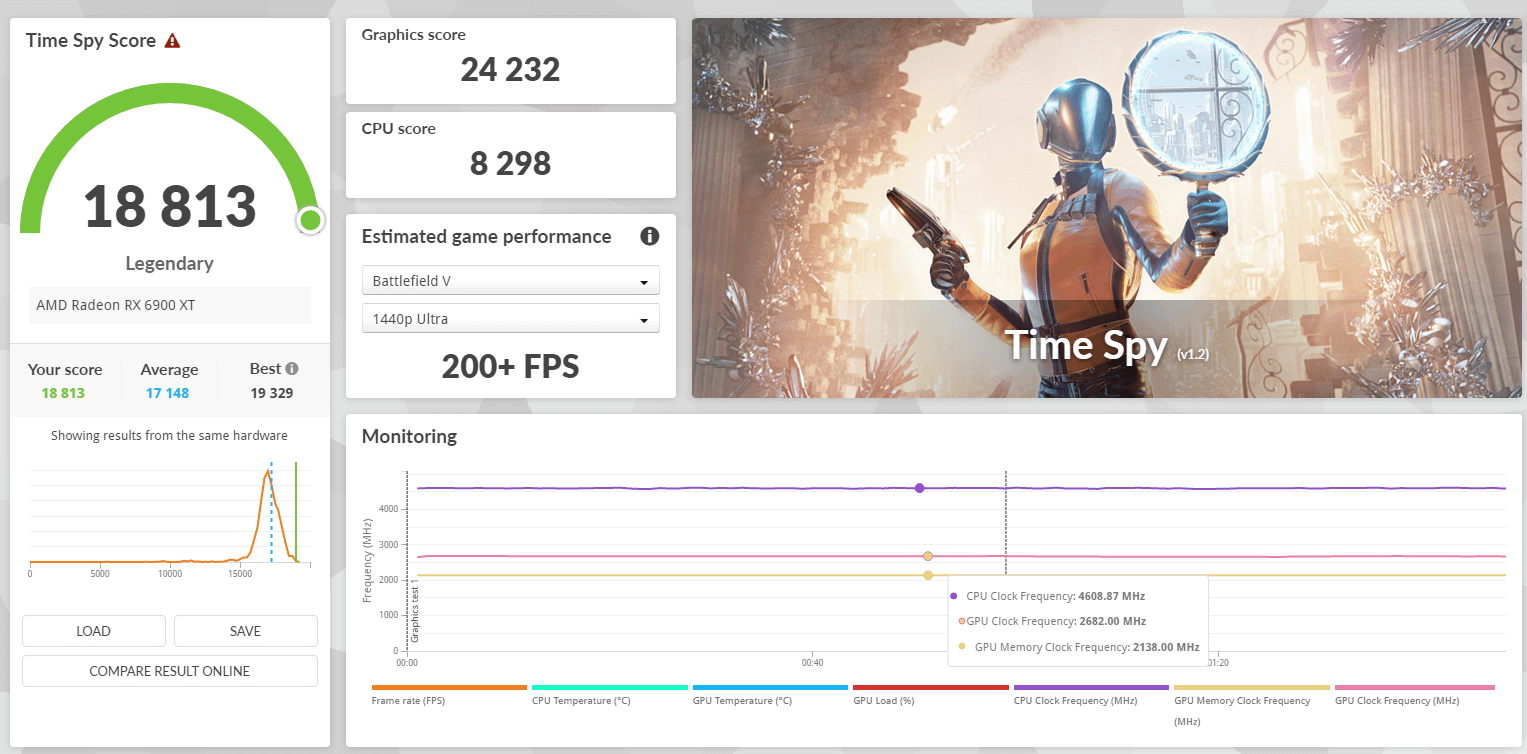Viewport: 1527px width, 754px height.
Task: Click the 15000 tick on the histogram axis
Action: pyautogui.click(x=240, y=574)
